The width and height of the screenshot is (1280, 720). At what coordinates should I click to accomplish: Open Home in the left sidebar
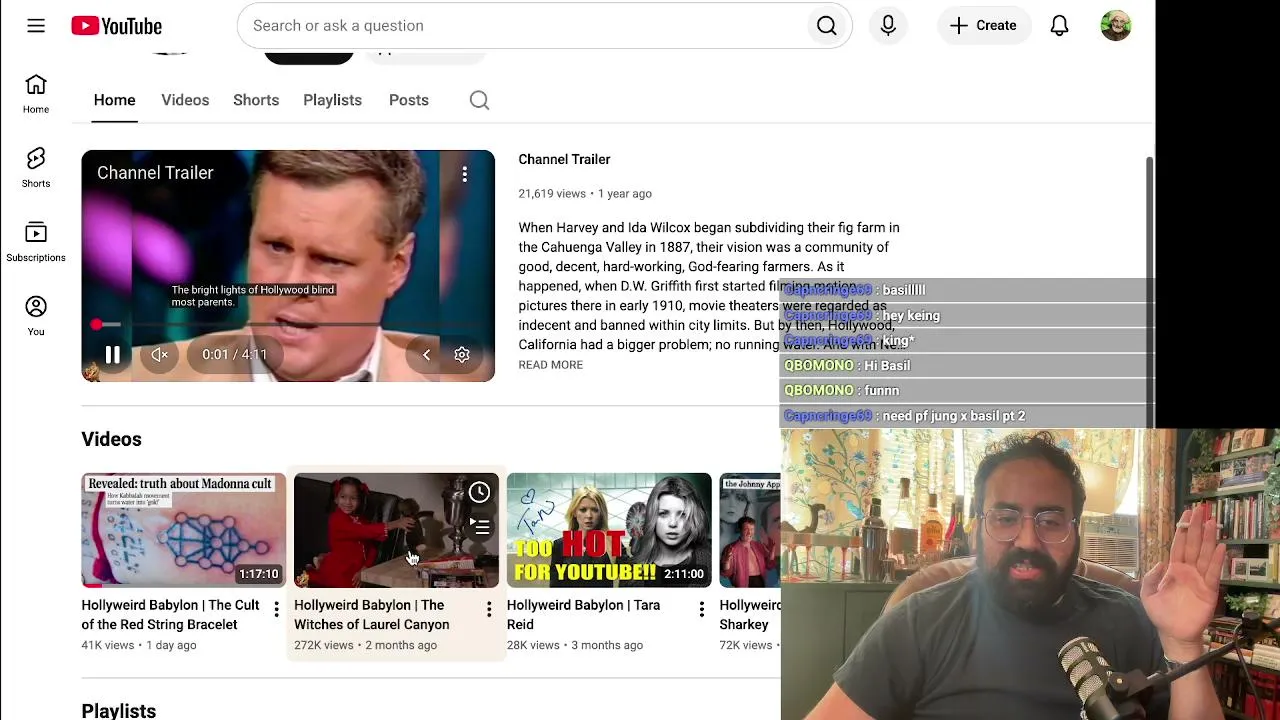point(36,94)
